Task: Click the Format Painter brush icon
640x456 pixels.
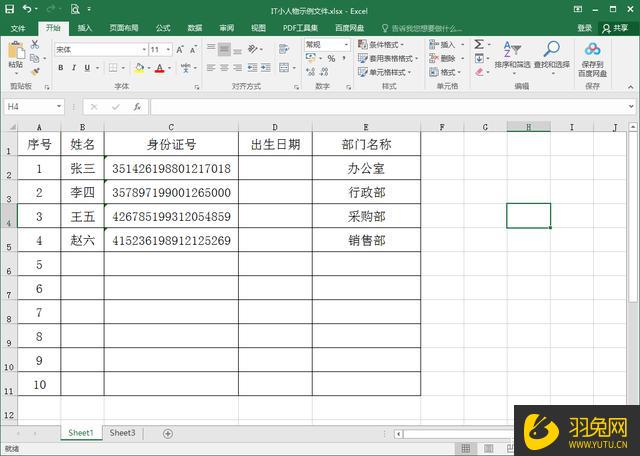Action: (x=35, y=72)
